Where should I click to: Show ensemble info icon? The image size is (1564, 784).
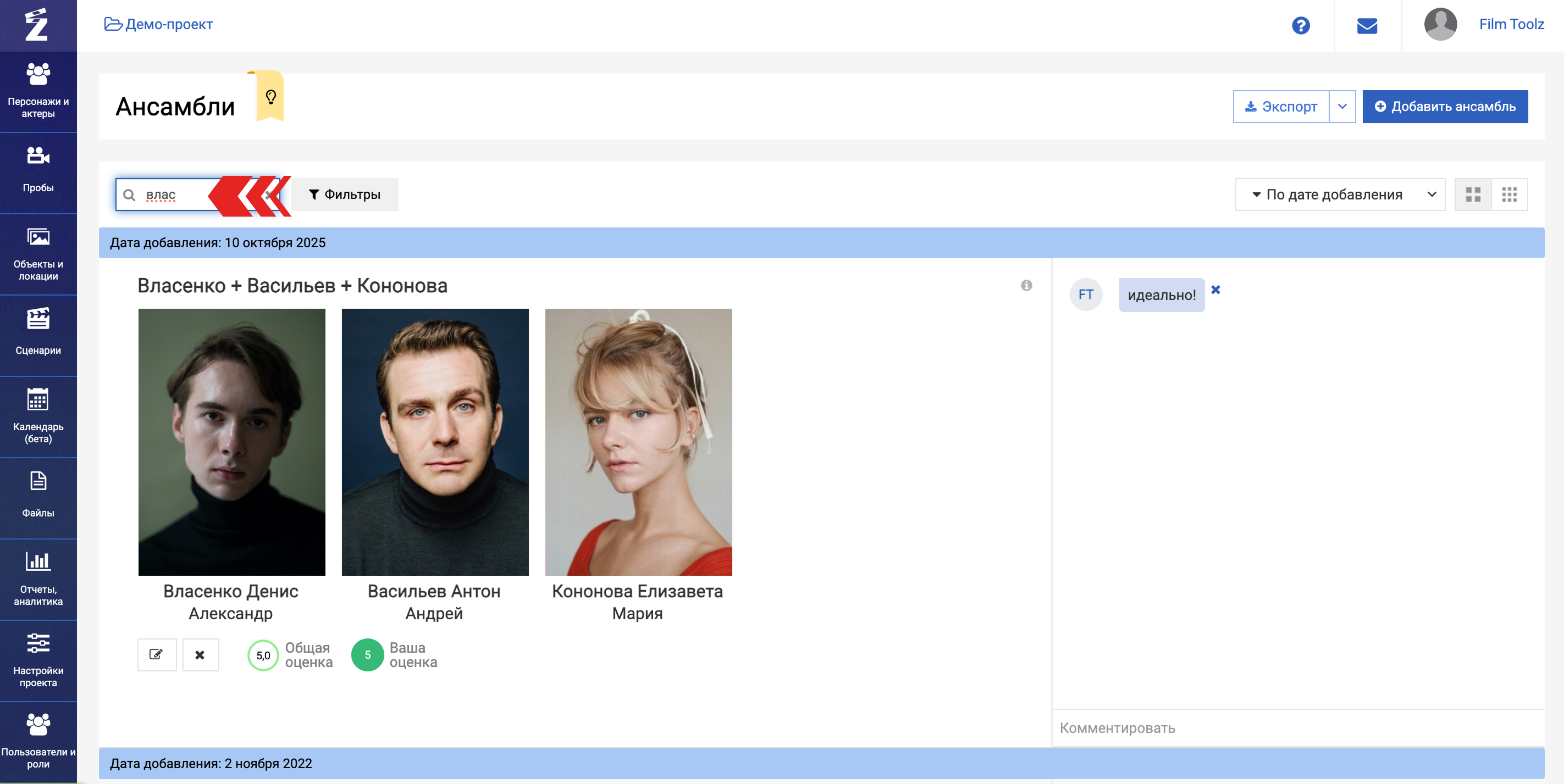click(x=1026, y=285)
